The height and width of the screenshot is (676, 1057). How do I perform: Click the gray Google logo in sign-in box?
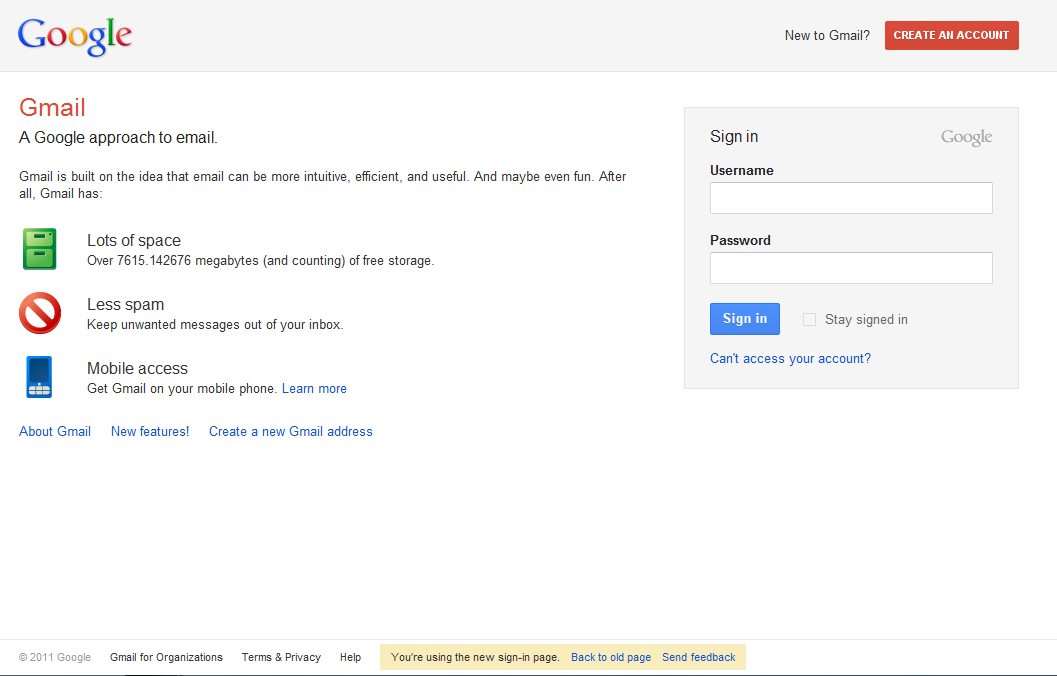pos(967,137)
